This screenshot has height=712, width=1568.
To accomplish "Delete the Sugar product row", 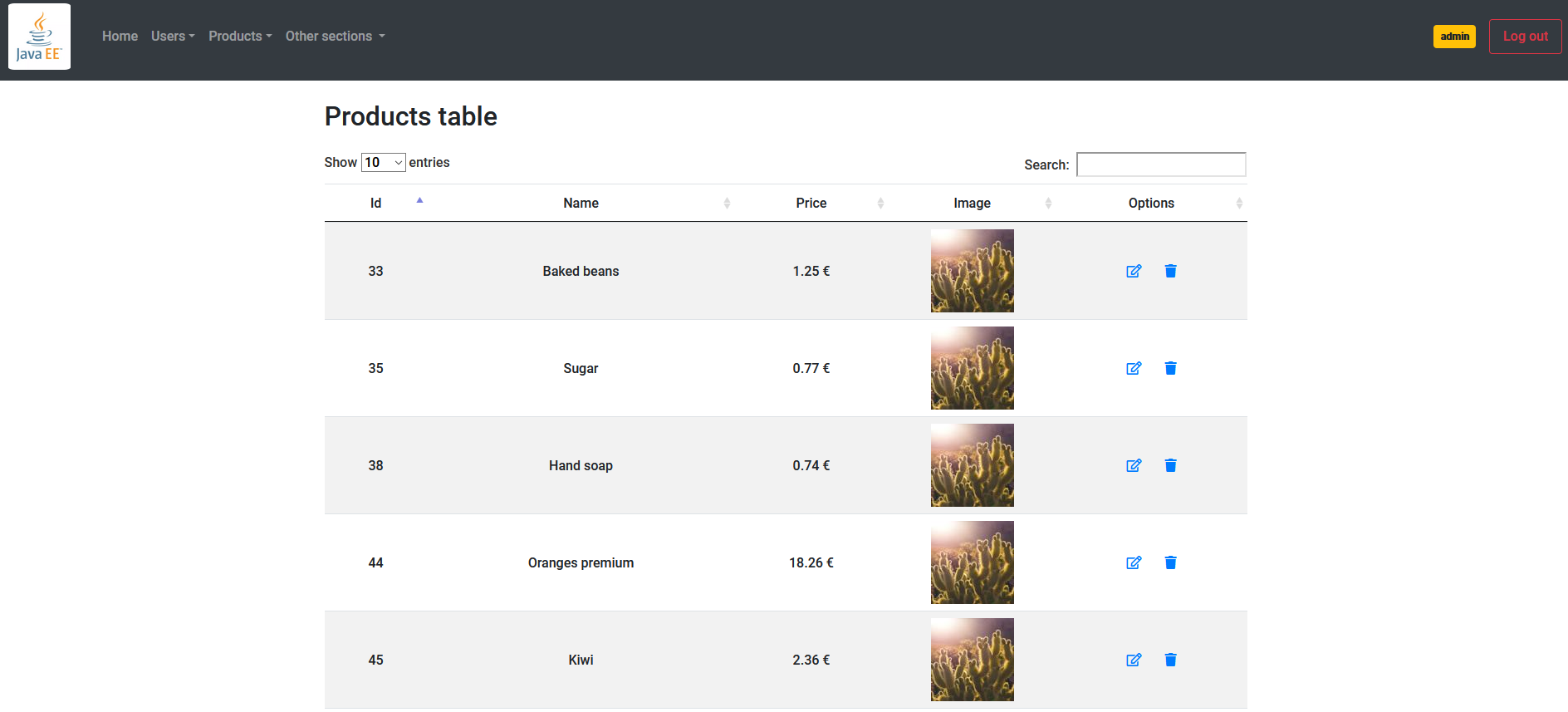I will pyautogui.click(x=1170, y=368).
